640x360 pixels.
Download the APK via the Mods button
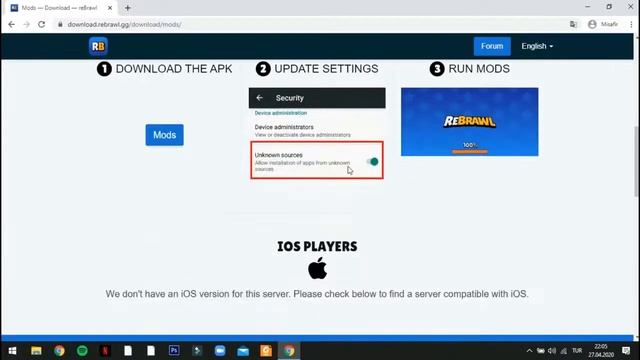(164, 135)
